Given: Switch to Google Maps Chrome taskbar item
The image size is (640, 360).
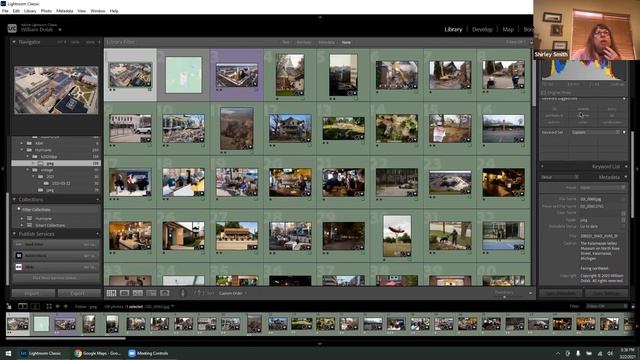Looking at the screenshot, I should click(x=98, y=353).
